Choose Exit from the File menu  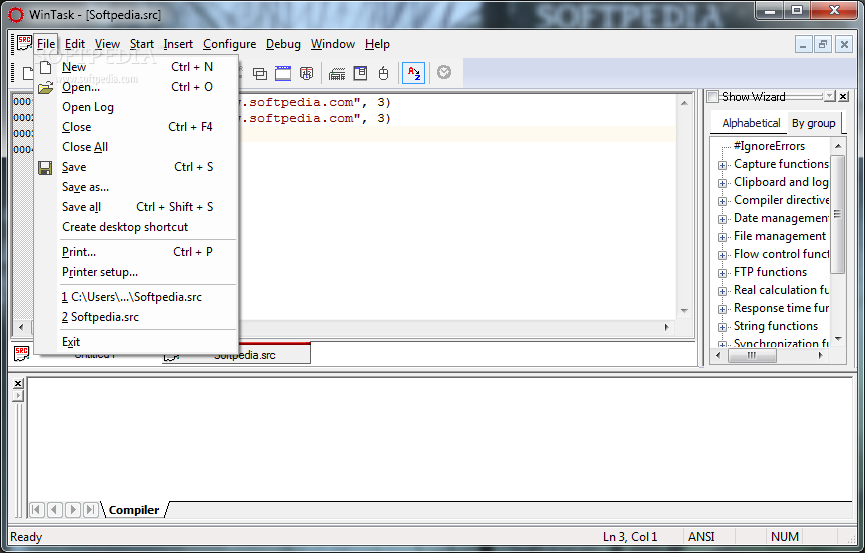click(136, 342)
